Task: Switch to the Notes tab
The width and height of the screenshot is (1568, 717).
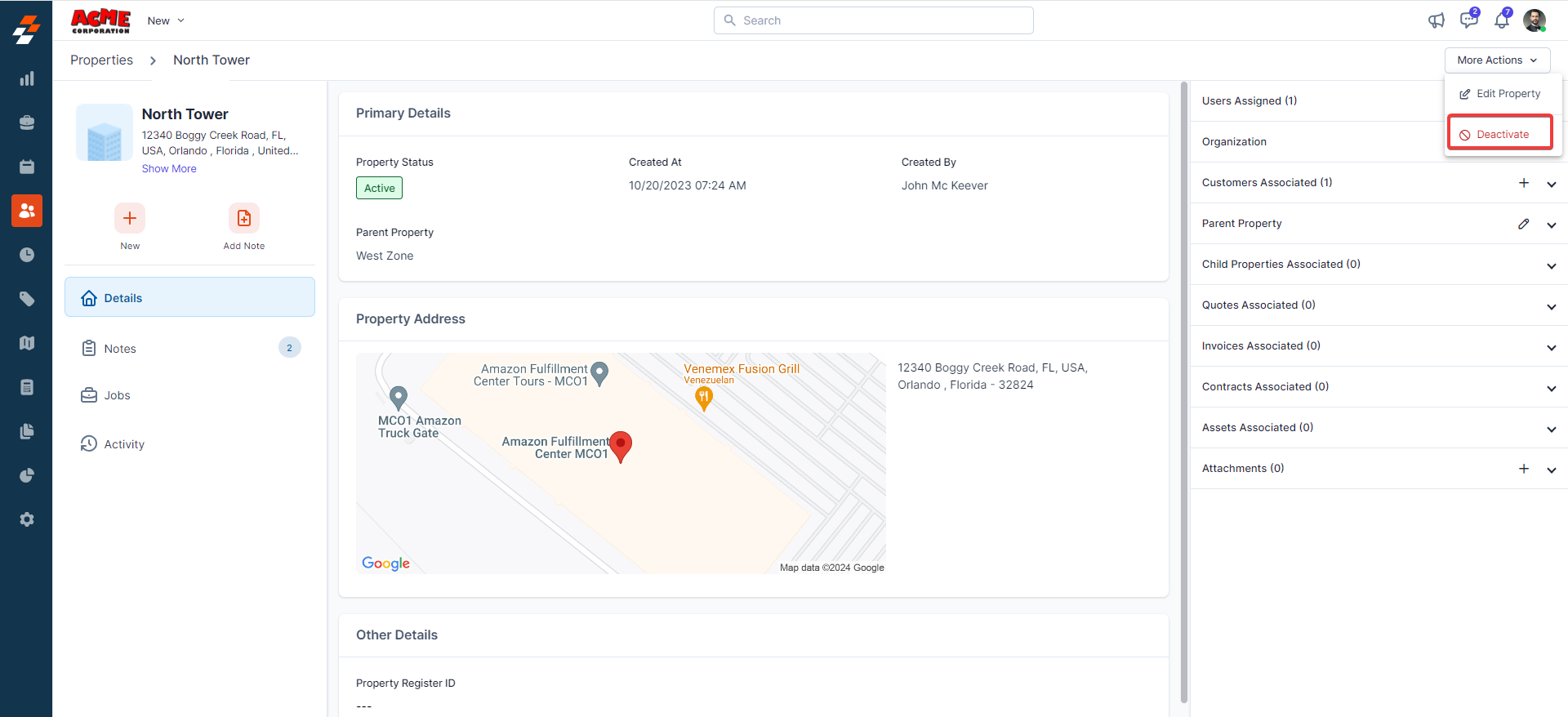Action: click(120, 349)
